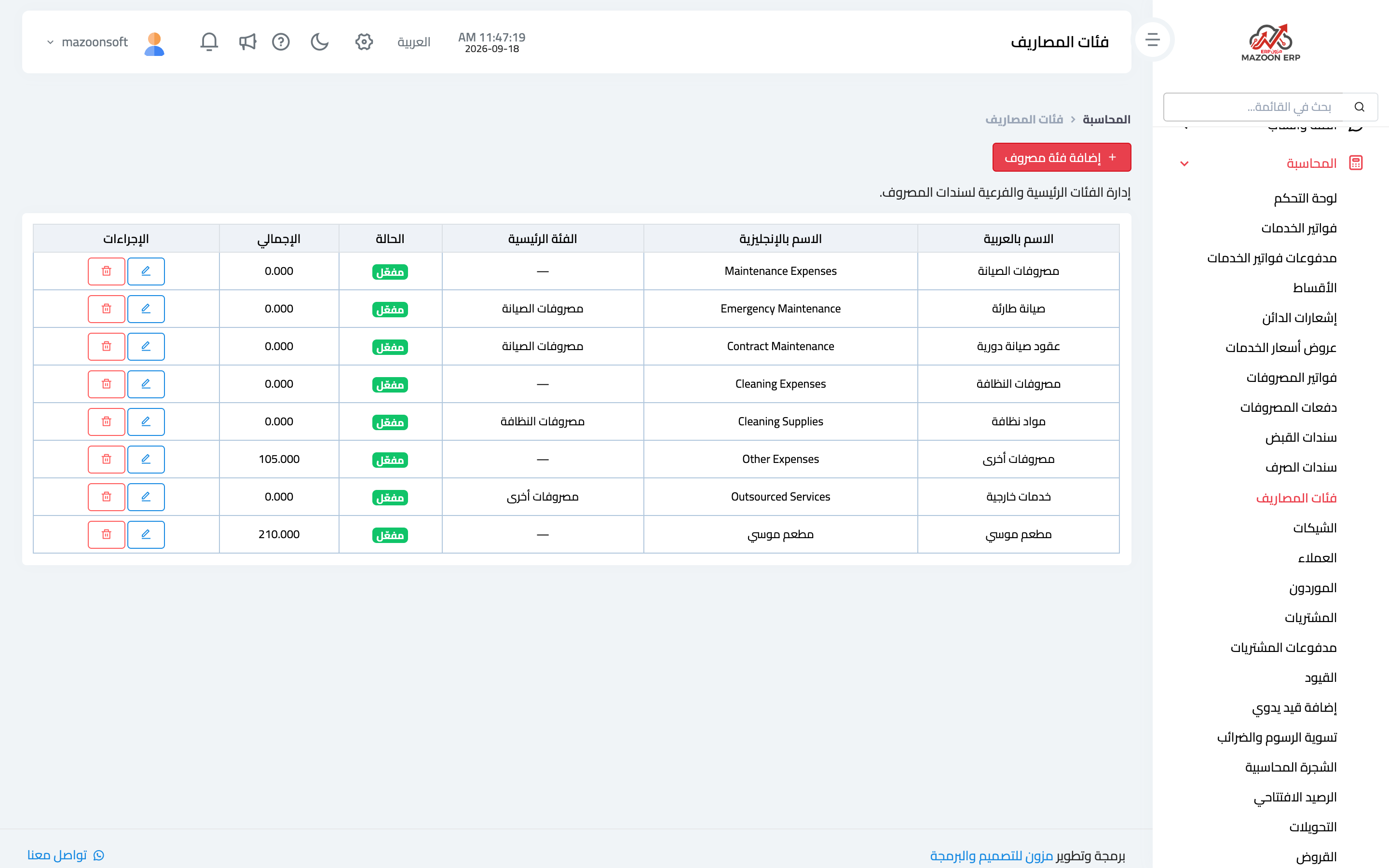
Task: Delete the Cleaning Expenses category
Action: click(106, 384)
